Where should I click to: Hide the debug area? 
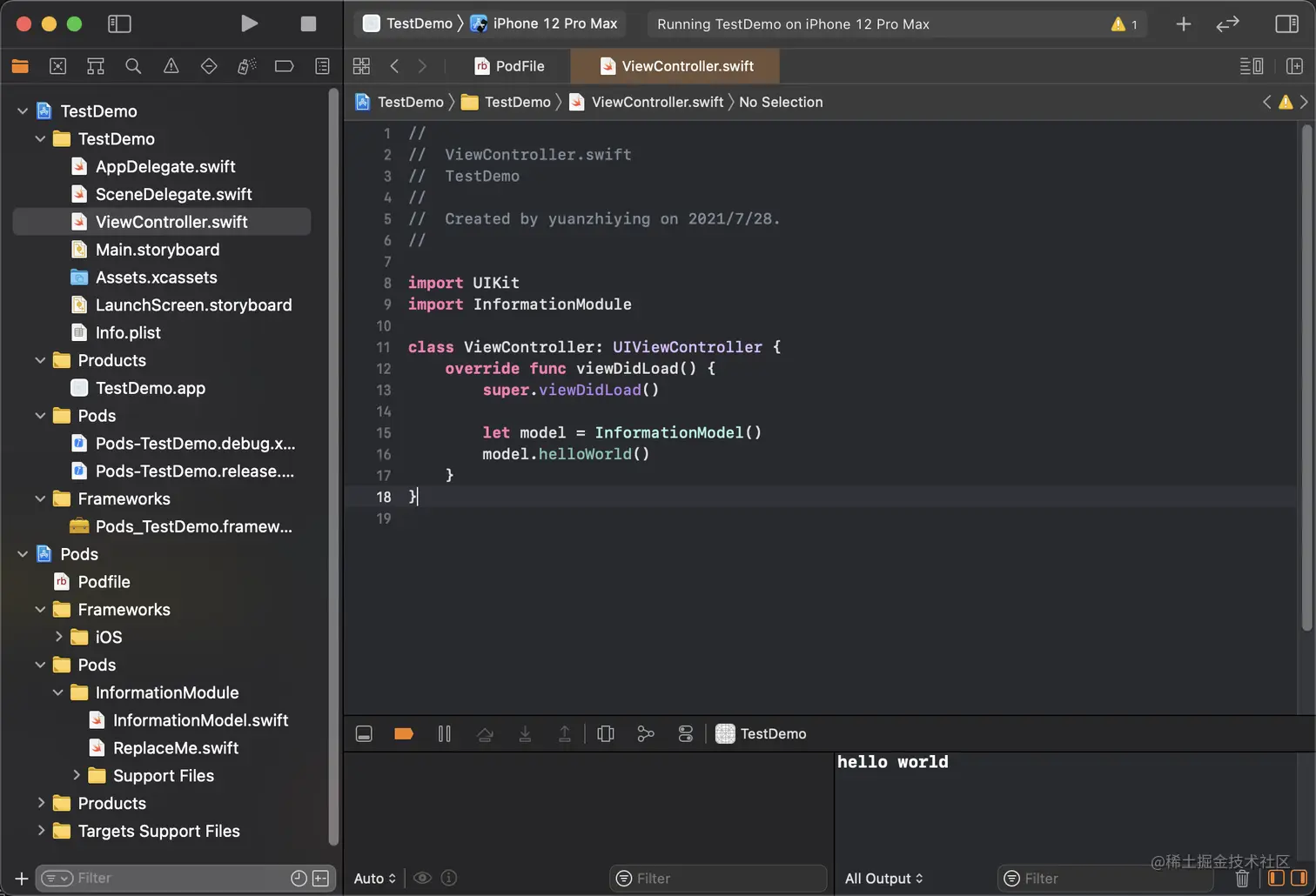click(364, 734)
